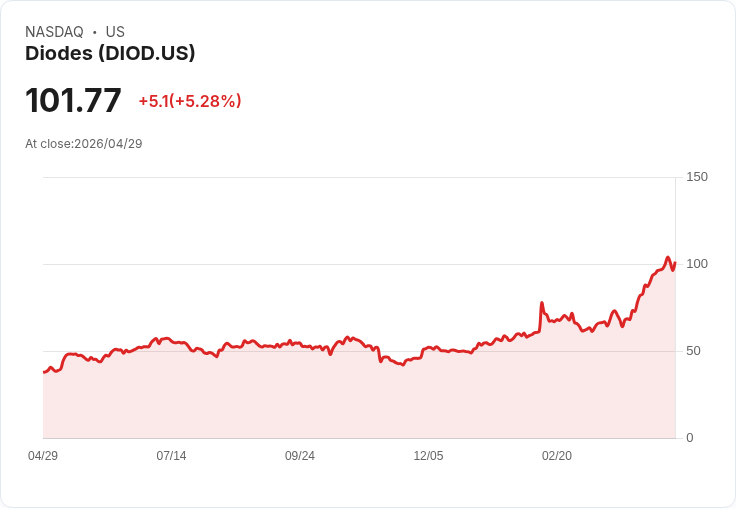Click the At close 2026/04/29 timestamp

coord(84,144)
